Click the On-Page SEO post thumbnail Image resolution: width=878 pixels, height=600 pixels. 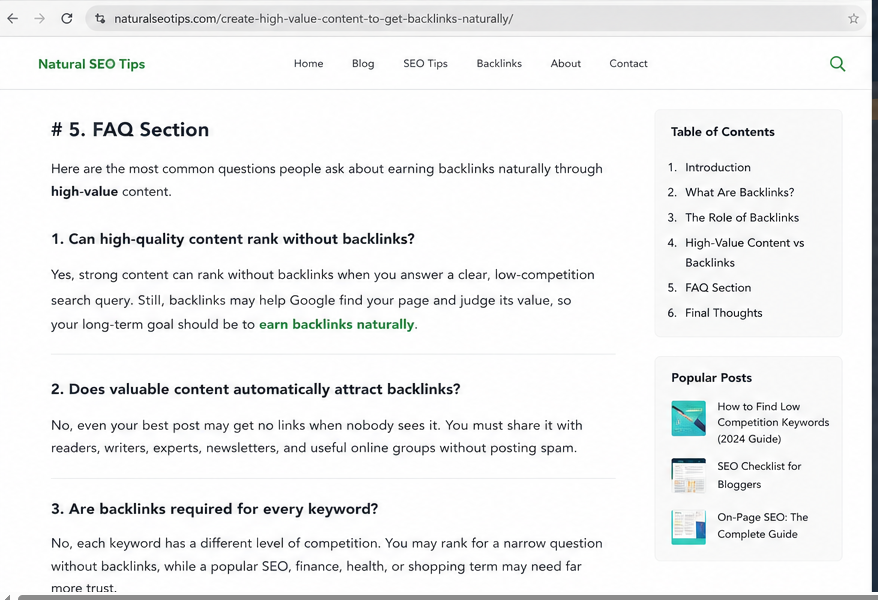[689, 527]
